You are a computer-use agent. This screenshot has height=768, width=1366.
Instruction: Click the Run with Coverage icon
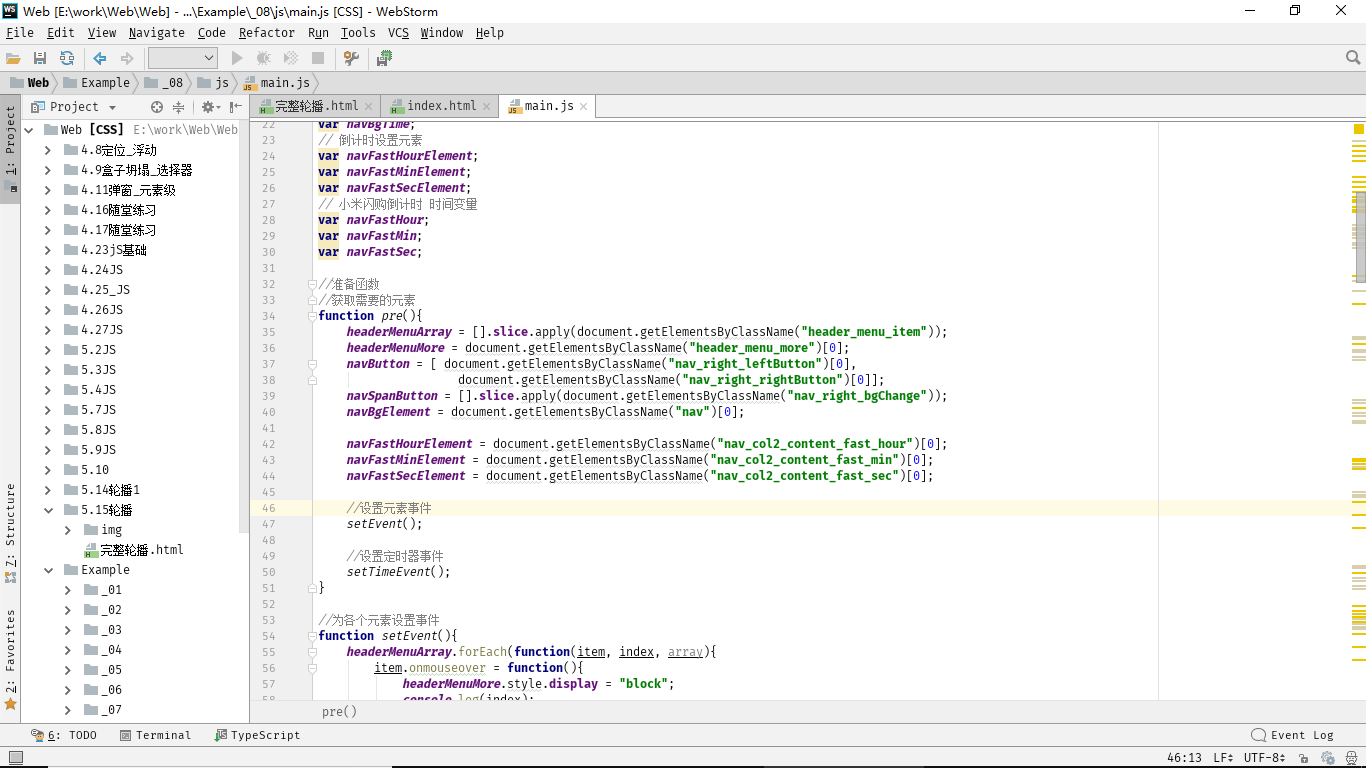[291, 59]
